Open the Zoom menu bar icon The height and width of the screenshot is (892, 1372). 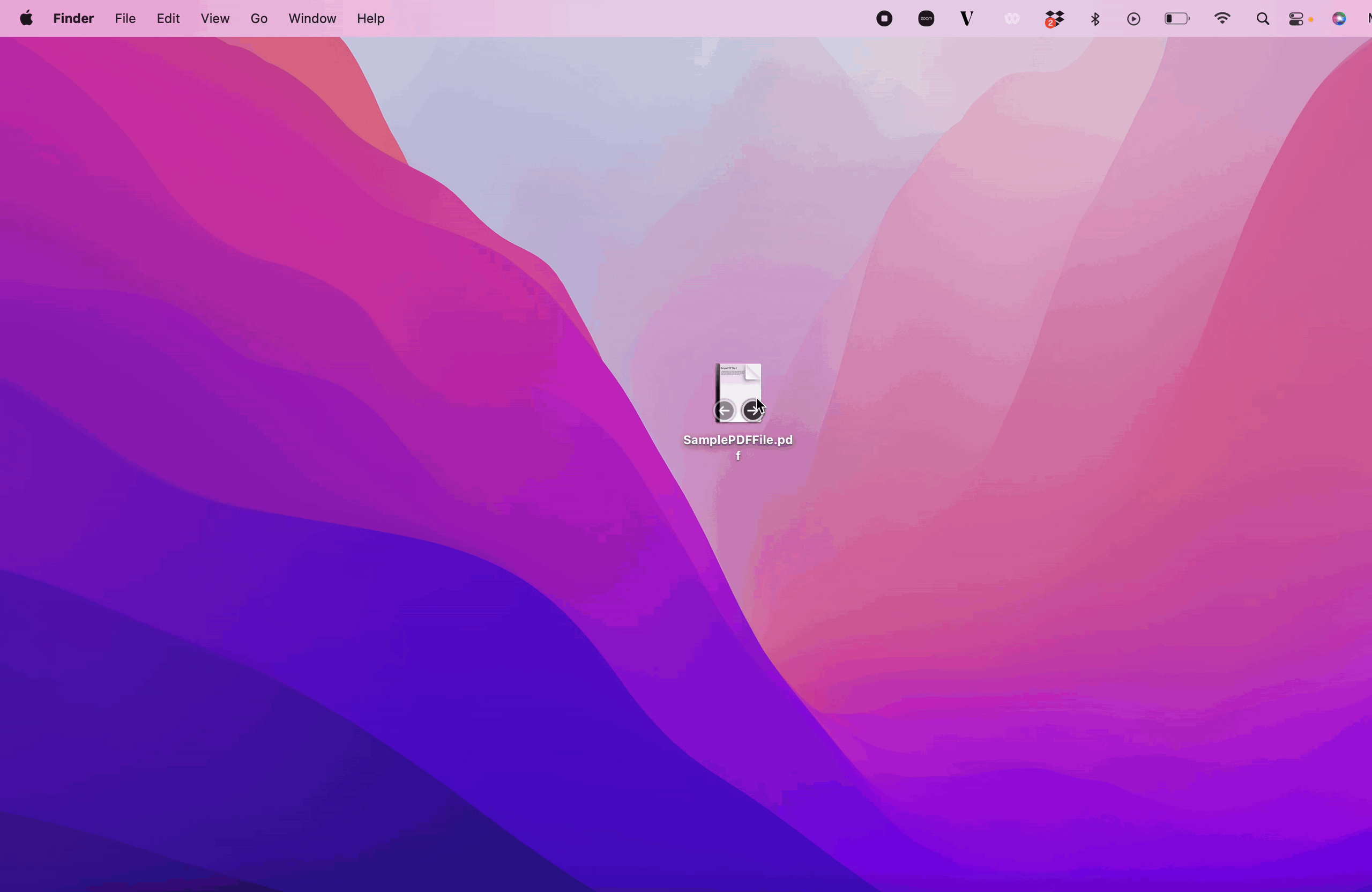click(926, 18)
